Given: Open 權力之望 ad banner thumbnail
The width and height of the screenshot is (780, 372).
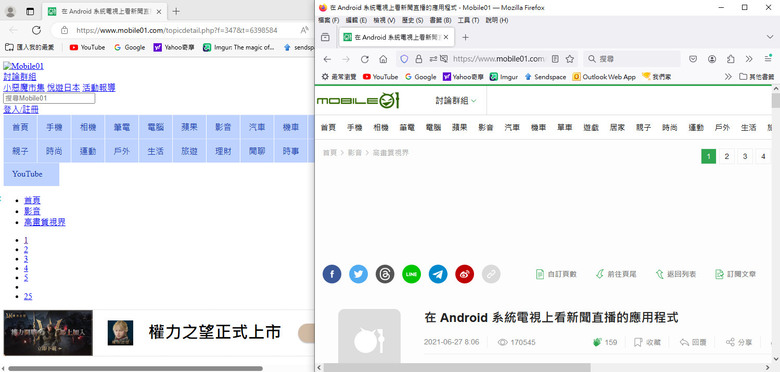Looking at the screenshot, I should (48, 333).
